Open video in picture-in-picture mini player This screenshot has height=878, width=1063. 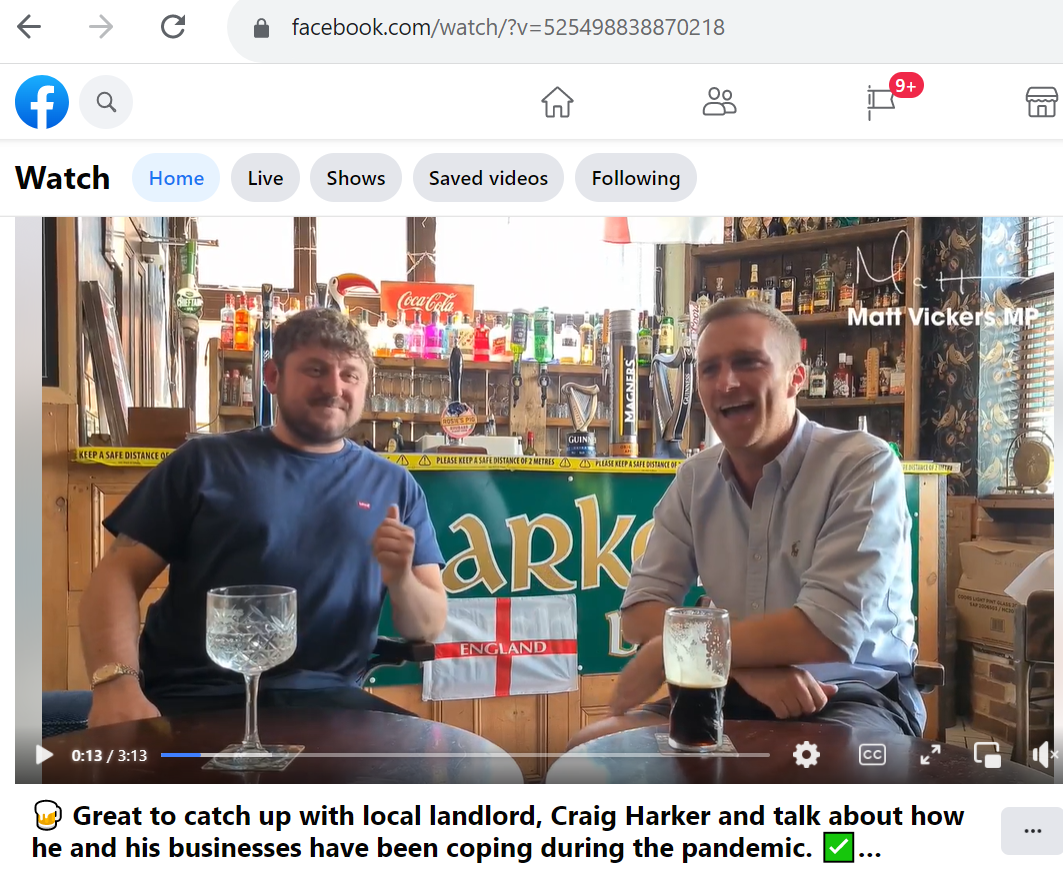[x=987, y=755]
